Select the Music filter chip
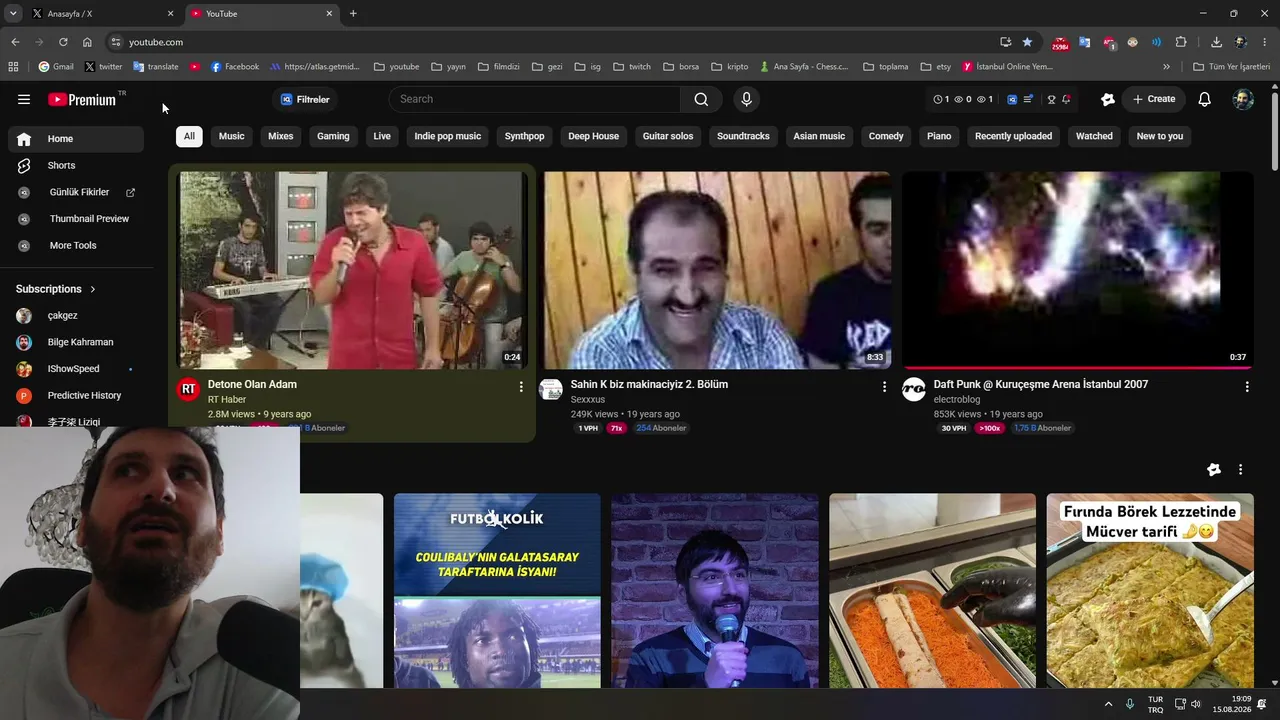The height and width of the screenshot is (720, 1280). point(232,136)
